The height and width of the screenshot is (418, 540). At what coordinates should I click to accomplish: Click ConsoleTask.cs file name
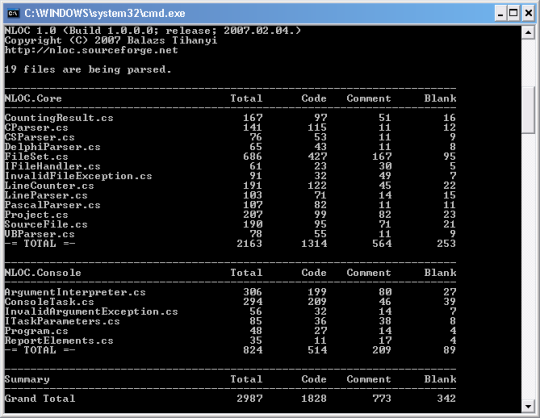pyautogui.click(x=49, y=302)
